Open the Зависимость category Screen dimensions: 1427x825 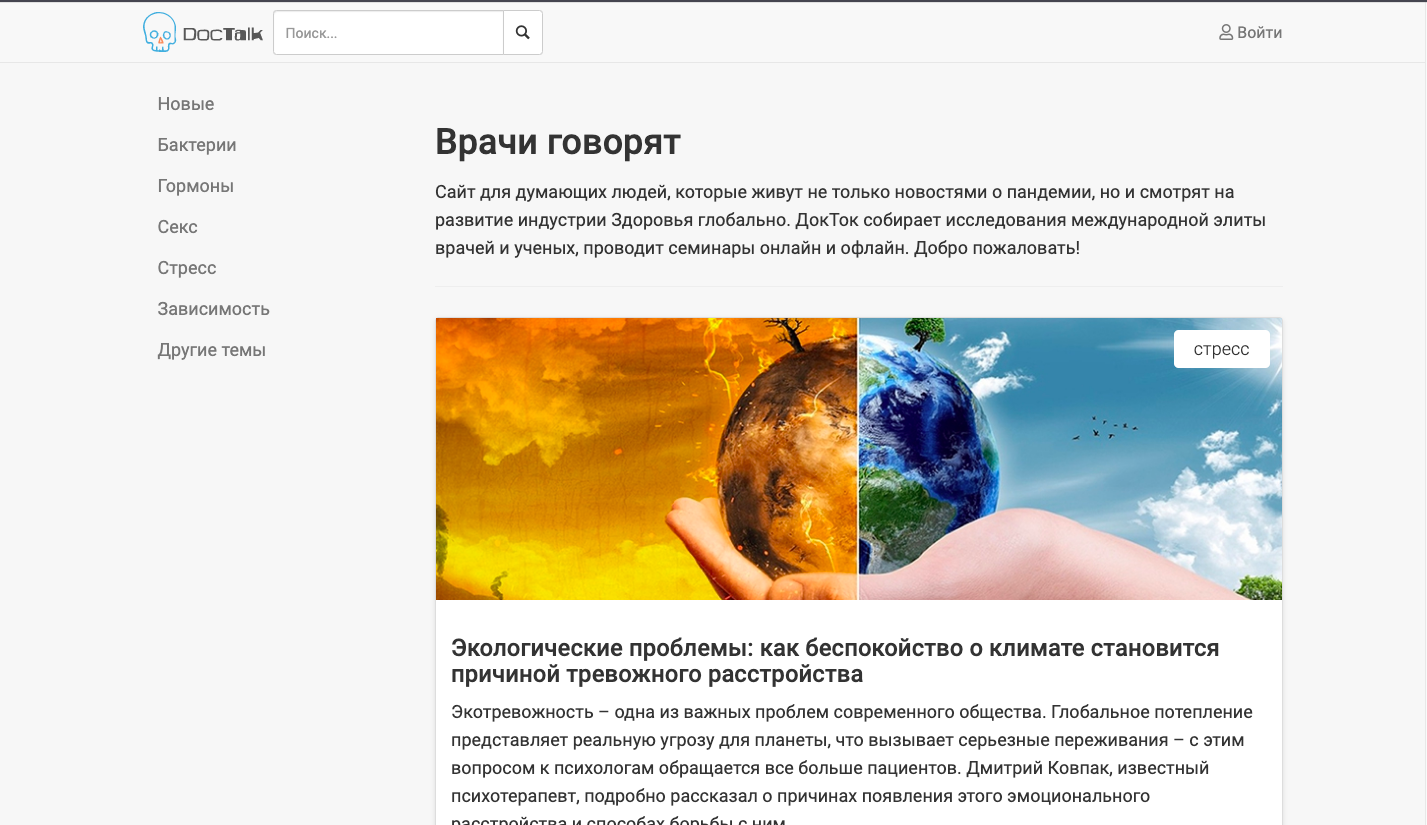[214, 309]
